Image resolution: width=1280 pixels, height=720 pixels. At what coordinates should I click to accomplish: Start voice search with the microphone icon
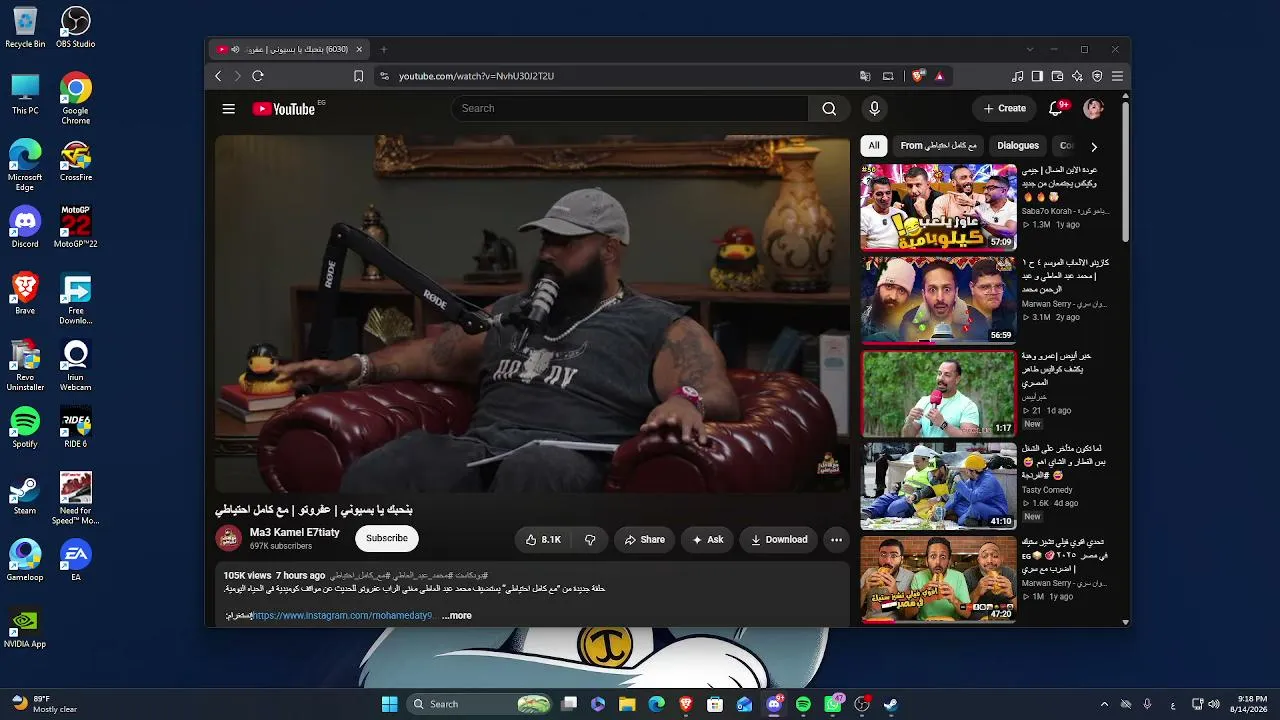pyautogui.click(x=874, y=109)
